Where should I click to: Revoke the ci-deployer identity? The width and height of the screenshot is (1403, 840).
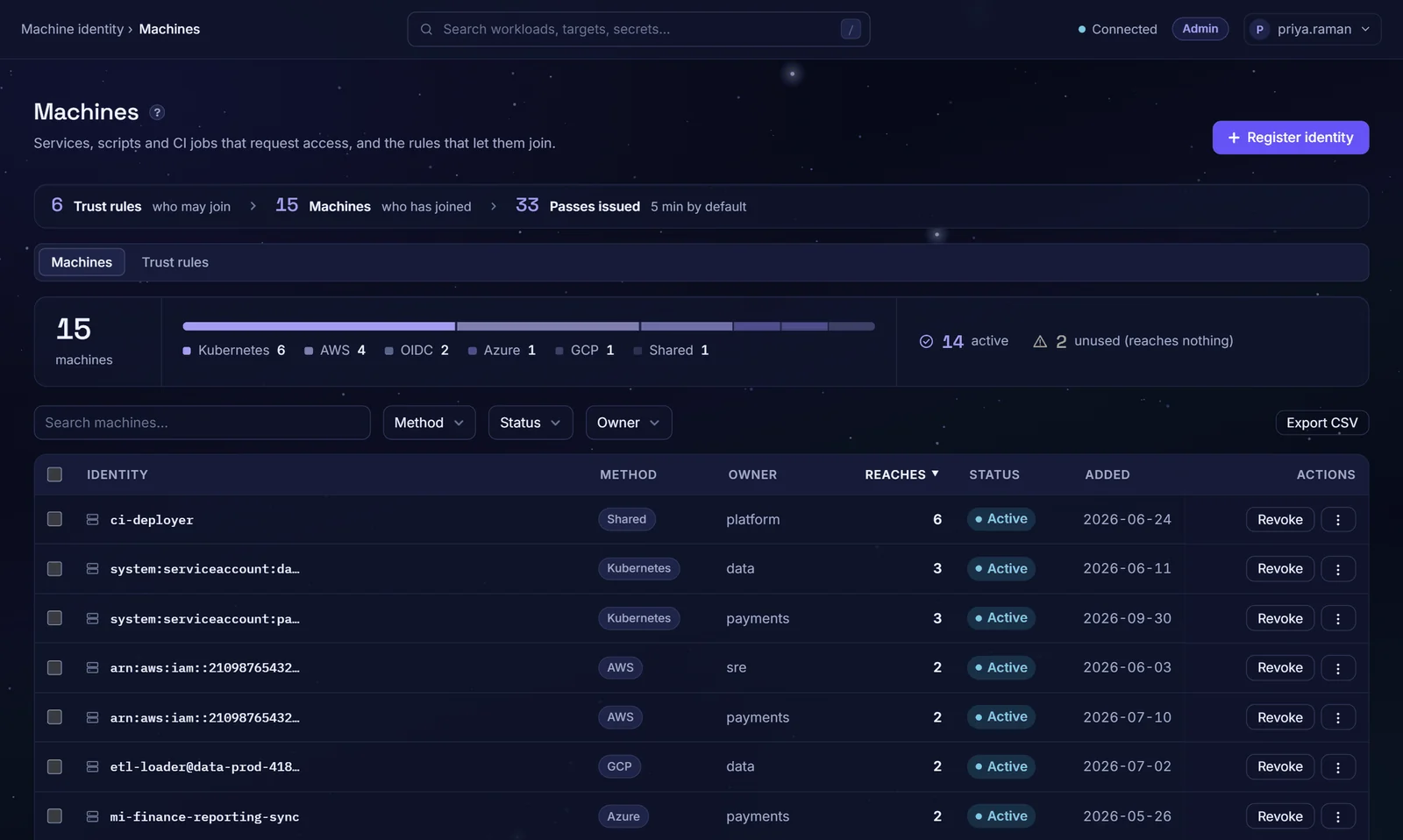coord(1279,519)
